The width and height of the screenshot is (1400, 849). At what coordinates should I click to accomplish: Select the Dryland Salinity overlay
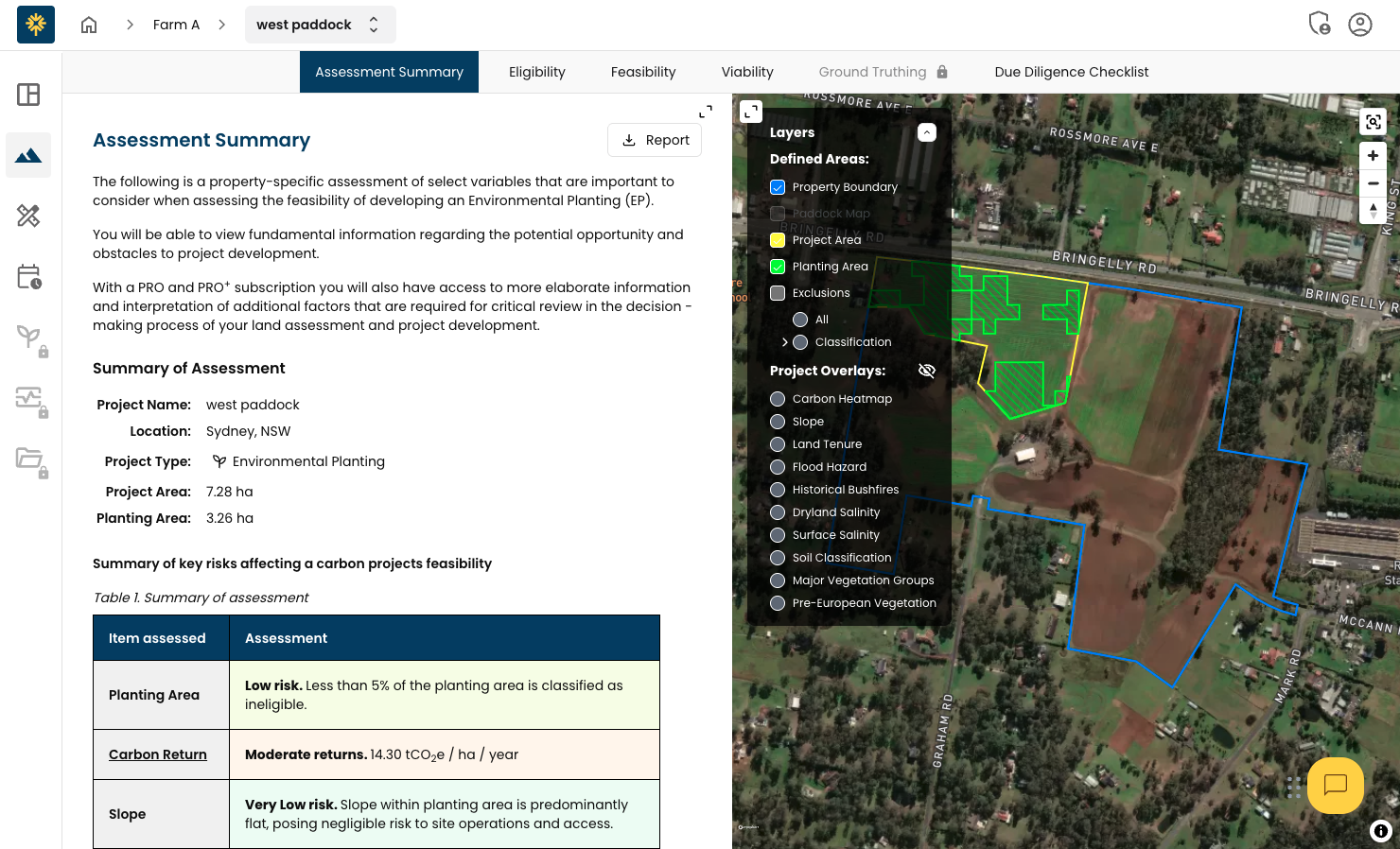[778, 512]
